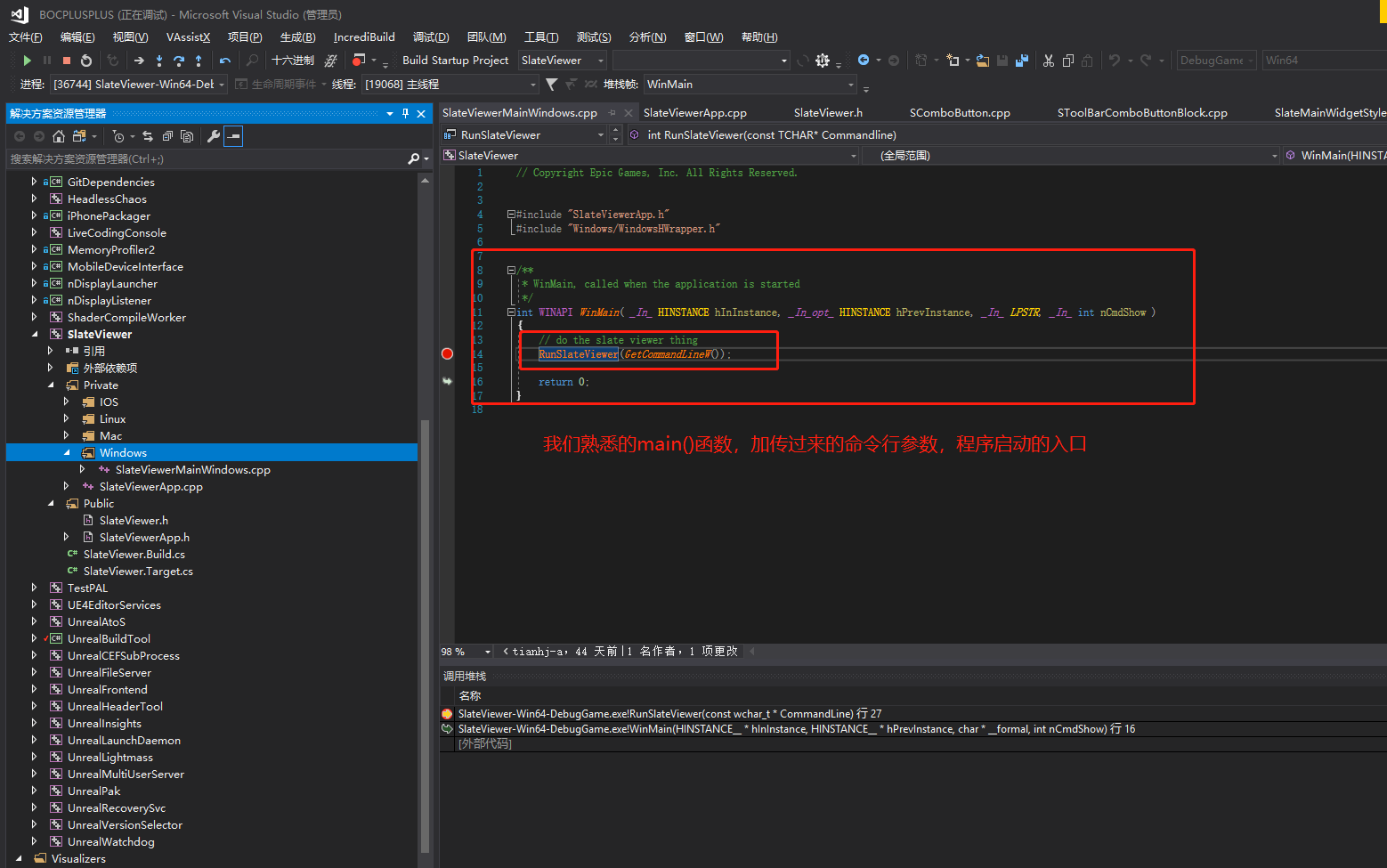Step over the current line icon

click(x=180, y=60)
